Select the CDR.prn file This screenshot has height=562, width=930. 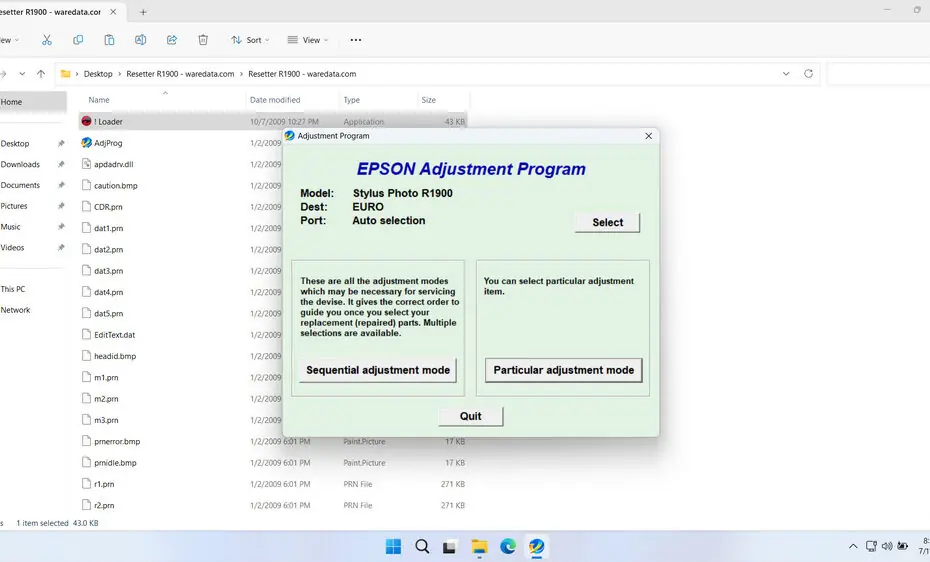point(108,207)
